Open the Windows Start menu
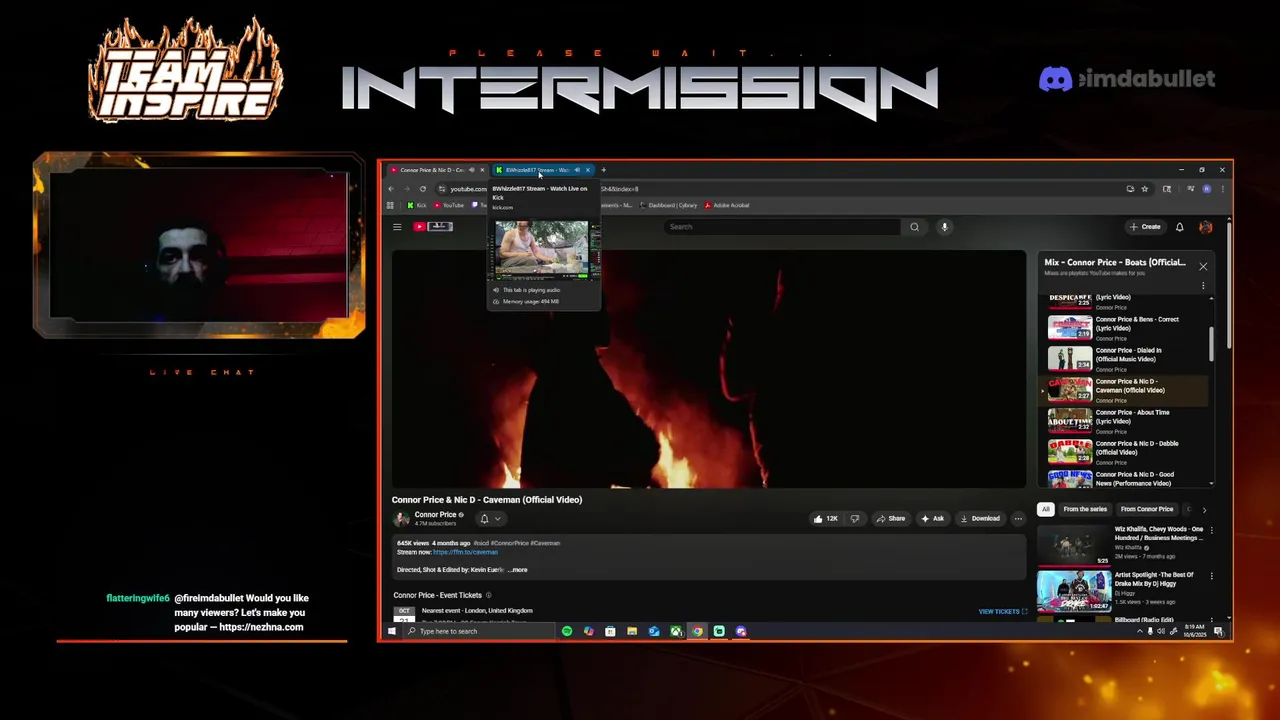 (392, 631)
